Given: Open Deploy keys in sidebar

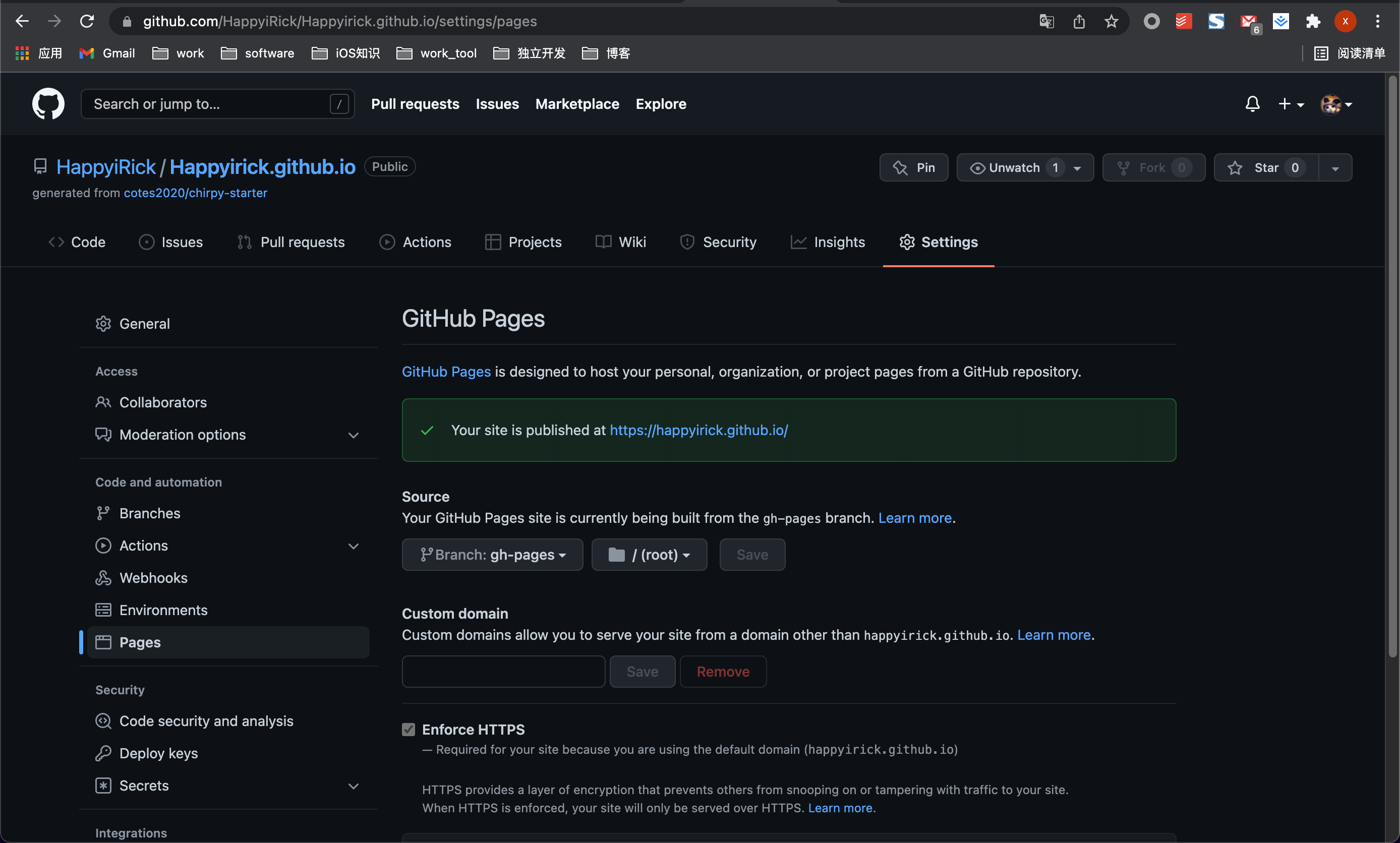Looking at the screenshot, I should pyautogui.click(x=158, y=753).
